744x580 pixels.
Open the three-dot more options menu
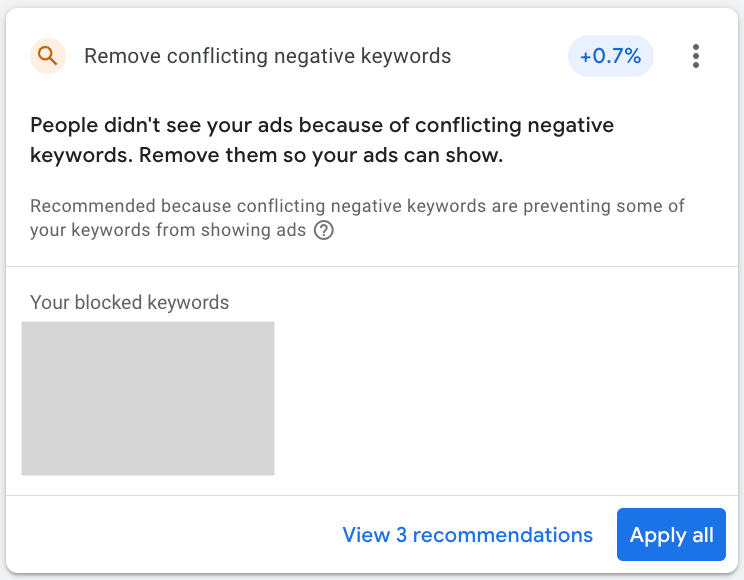point(696,56)
